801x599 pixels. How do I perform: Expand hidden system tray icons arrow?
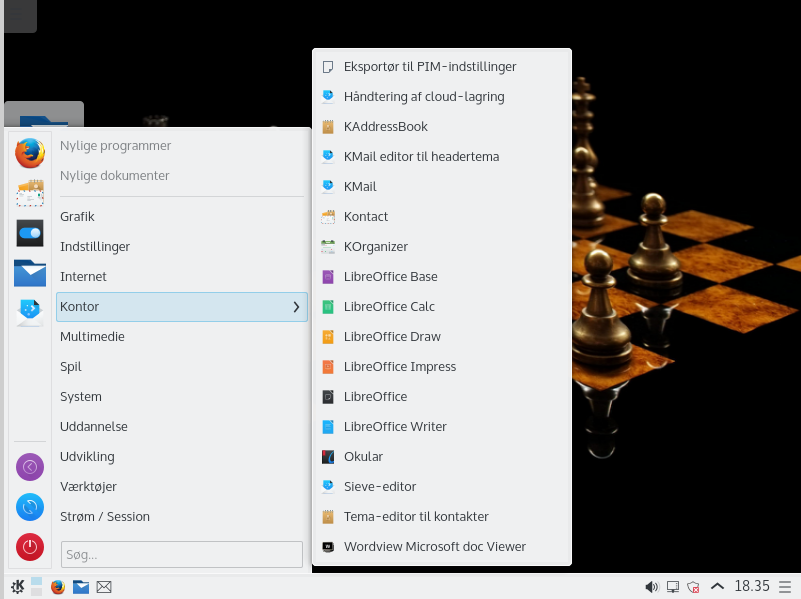(717, 586)
